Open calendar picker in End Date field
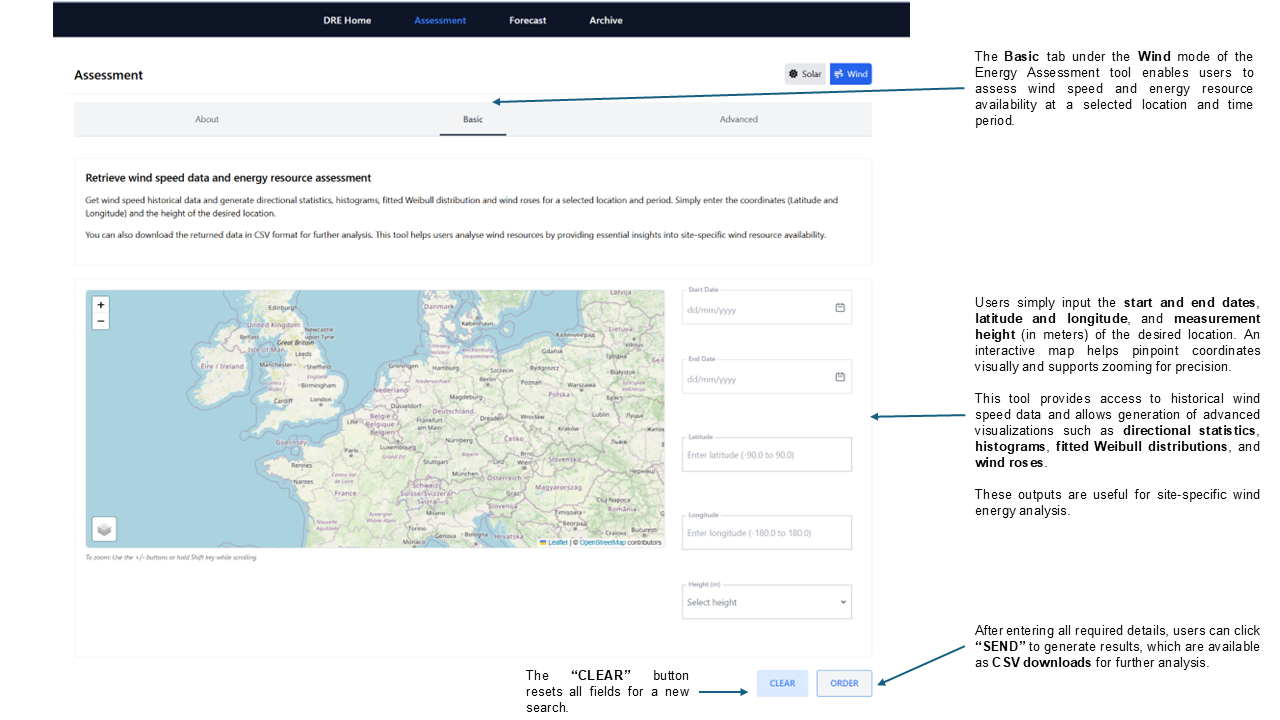Image resolution: width=1280 pixels, height=720 pixels. tap(840, 377)
